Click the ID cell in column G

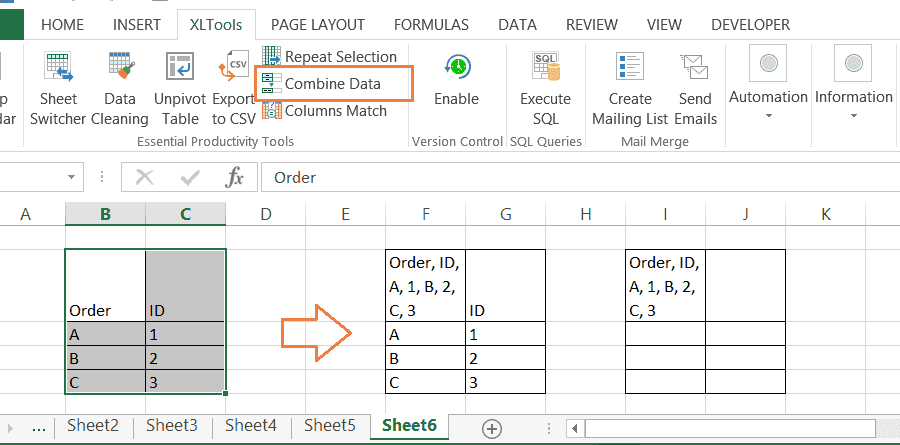click(x=506, y=285)
